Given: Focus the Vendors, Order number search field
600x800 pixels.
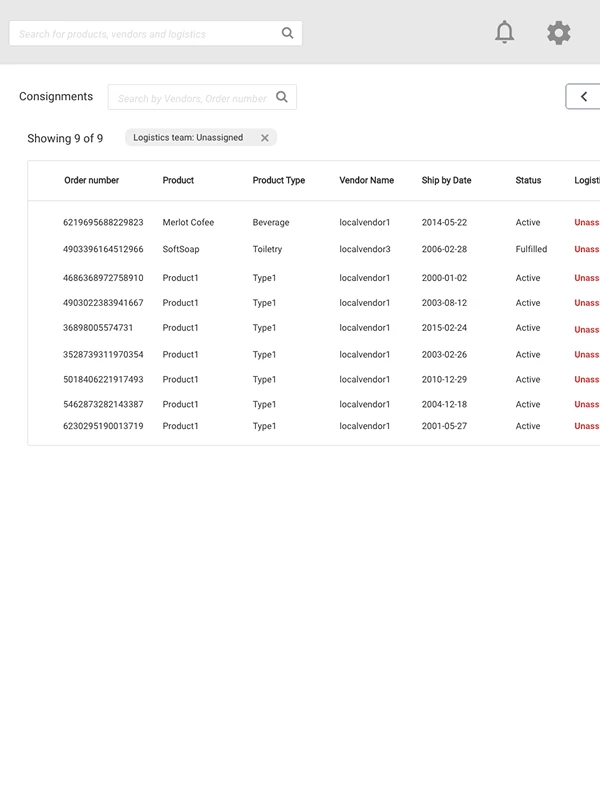Looking at the screenshot, I should pyautogui.click(x=202, y=97).
